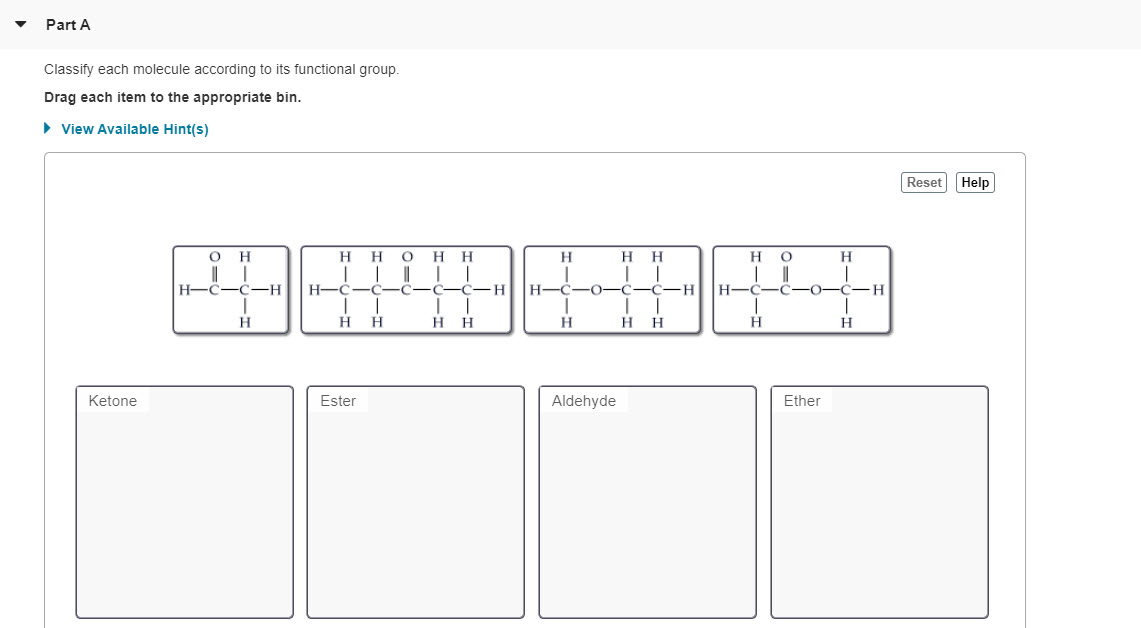Click the Ketone bin label text
This screenshot has width=1141, height=628.
click(111, 400)
